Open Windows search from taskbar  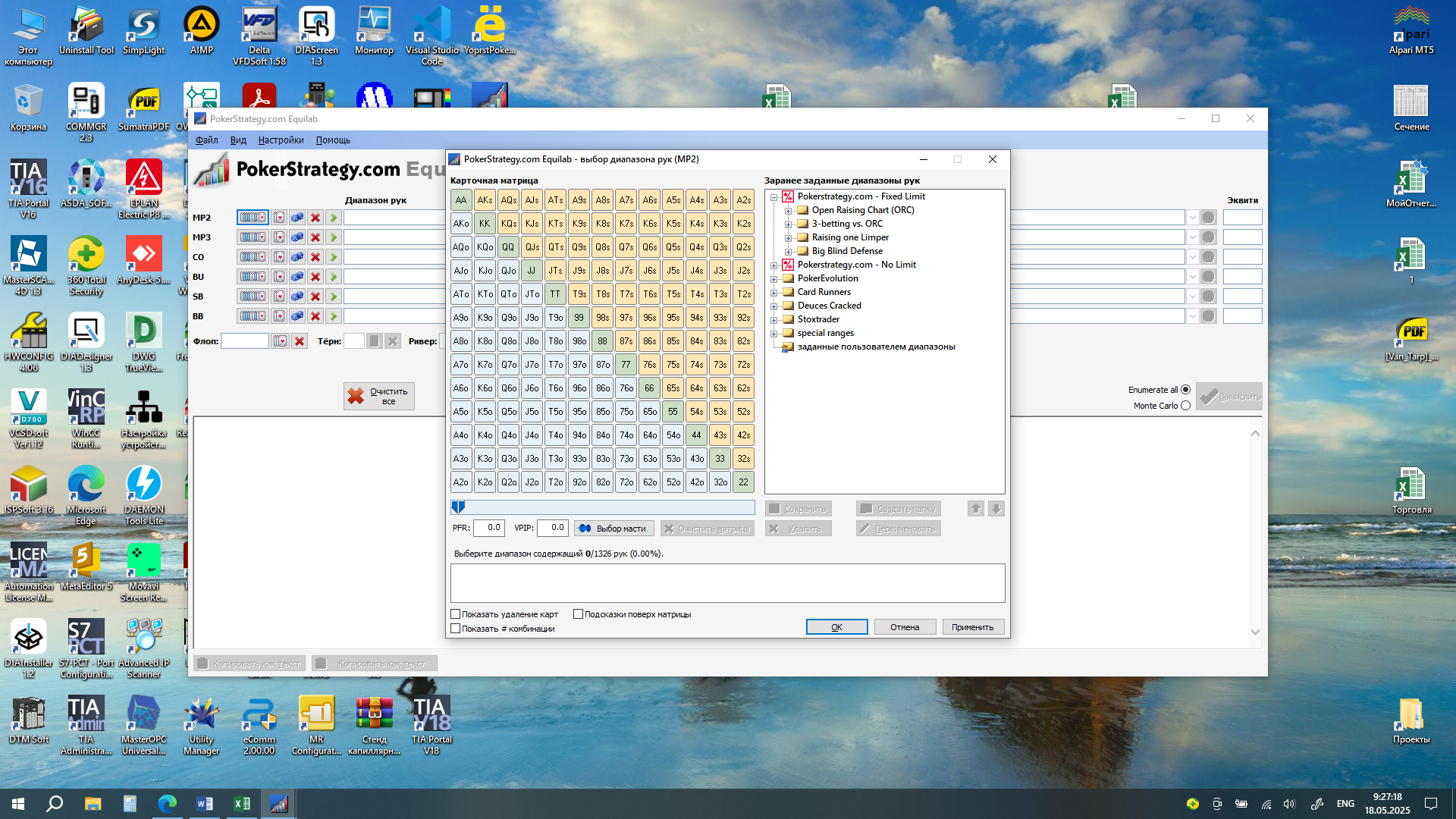point(55,804)
